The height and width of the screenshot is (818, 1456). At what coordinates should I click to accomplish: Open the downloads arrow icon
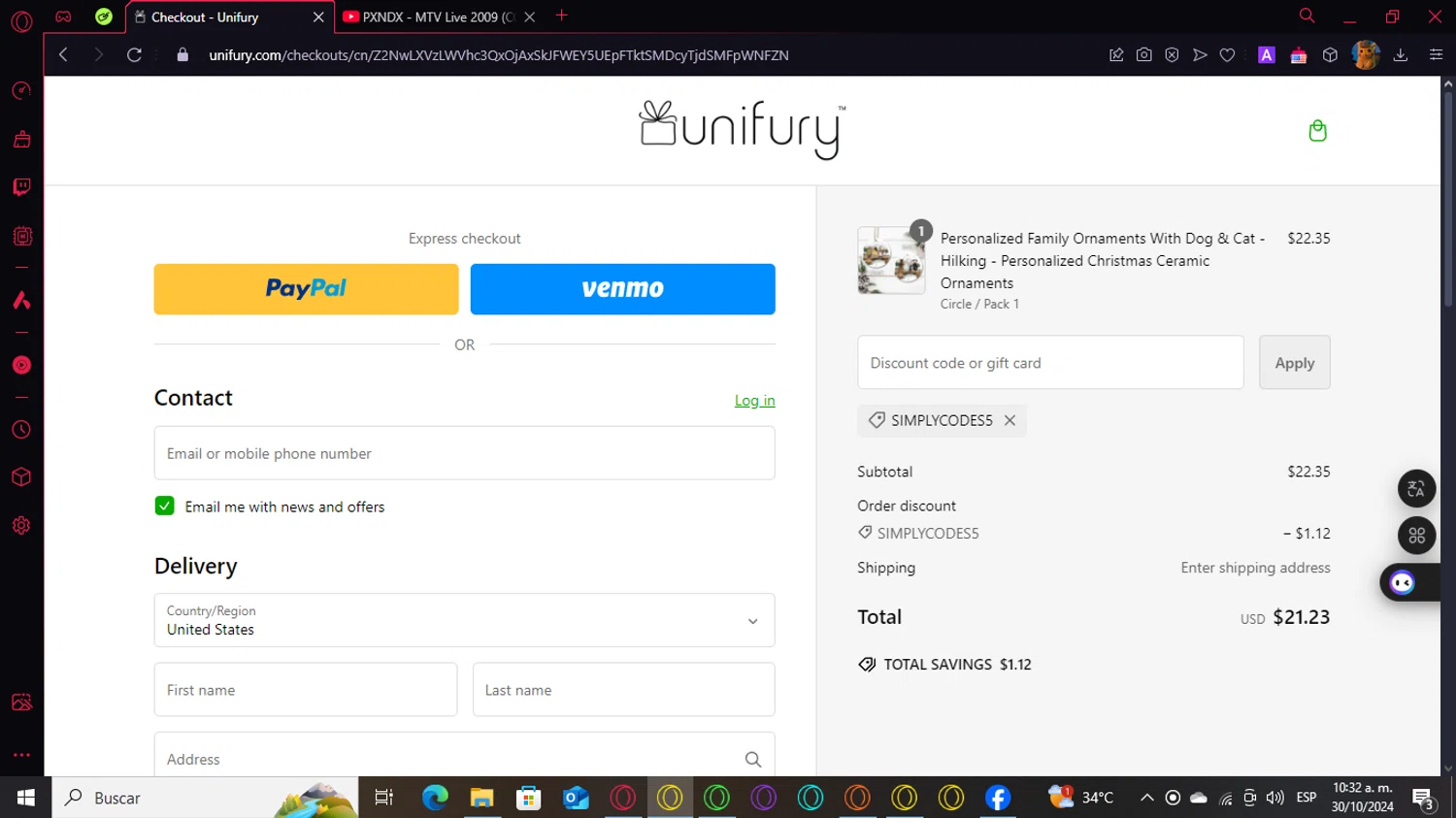coord(1401,55)
